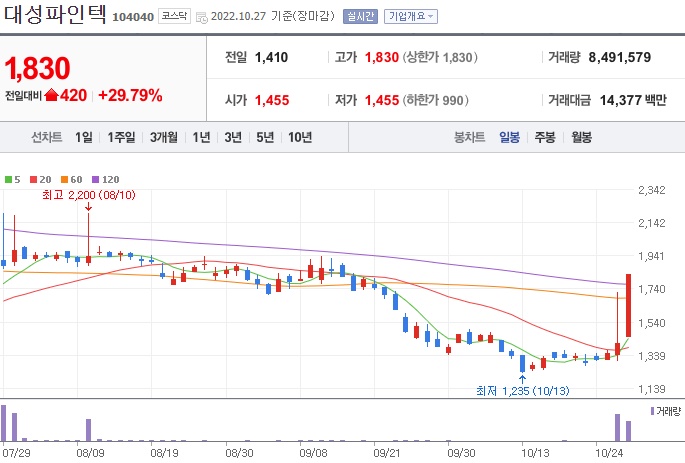The width and height of the screenshot is (685, 463).
Task: Click the red 20-day moving average swatch
Action: (x=34, y=180)
